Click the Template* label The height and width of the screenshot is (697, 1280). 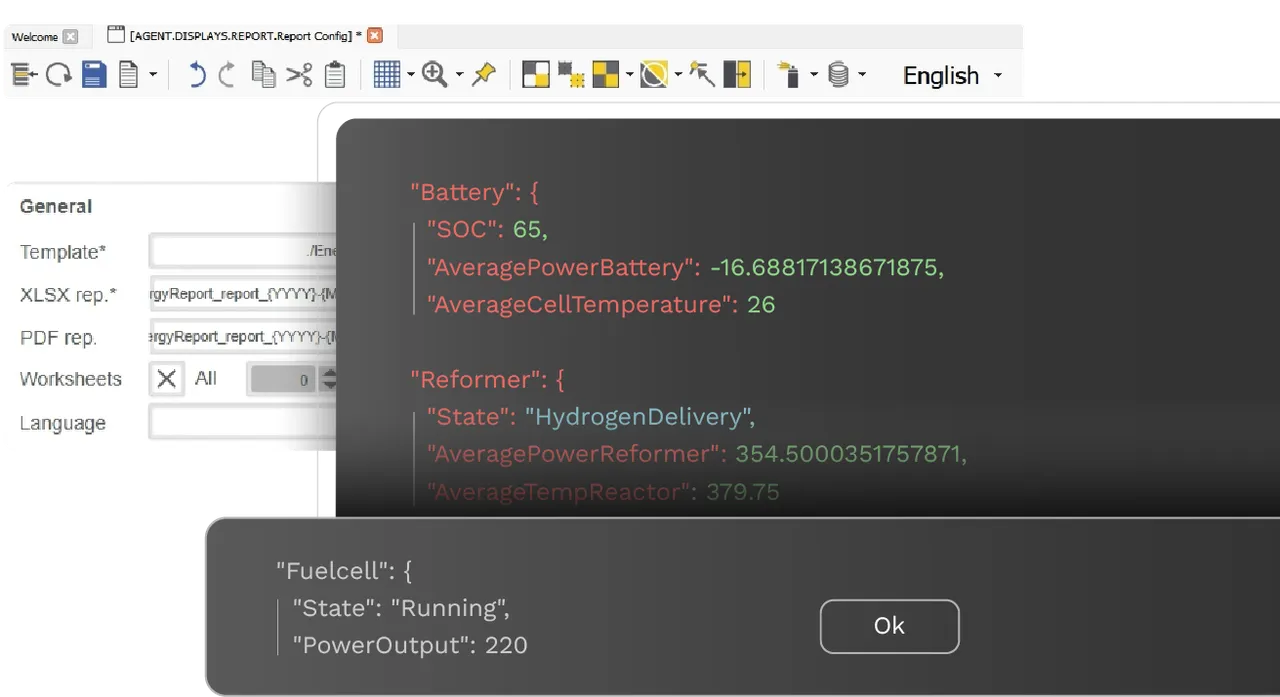[x=63, y=252]
